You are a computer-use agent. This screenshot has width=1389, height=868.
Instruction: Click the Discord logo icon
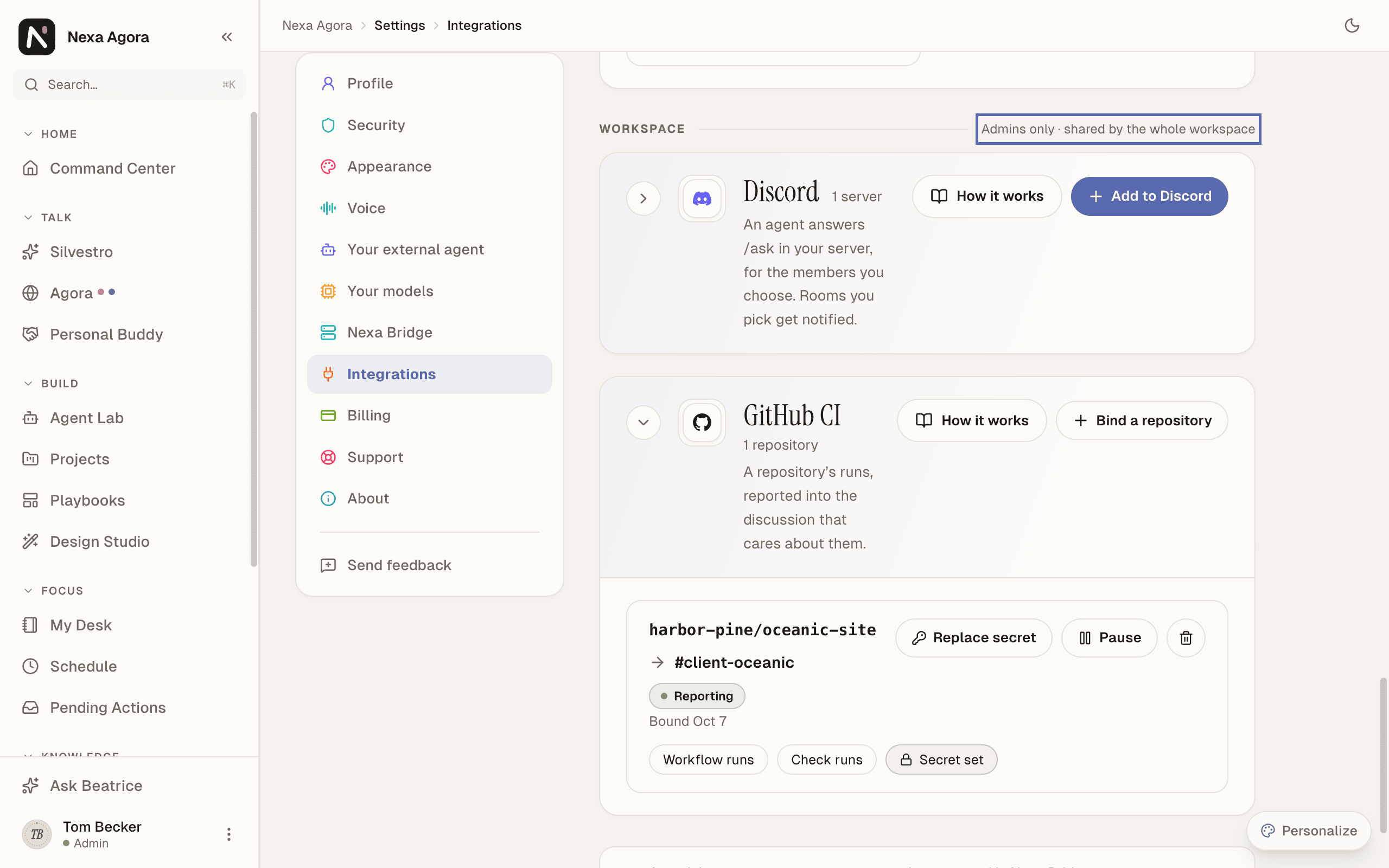pyautogui.click(x=702, y=198)
